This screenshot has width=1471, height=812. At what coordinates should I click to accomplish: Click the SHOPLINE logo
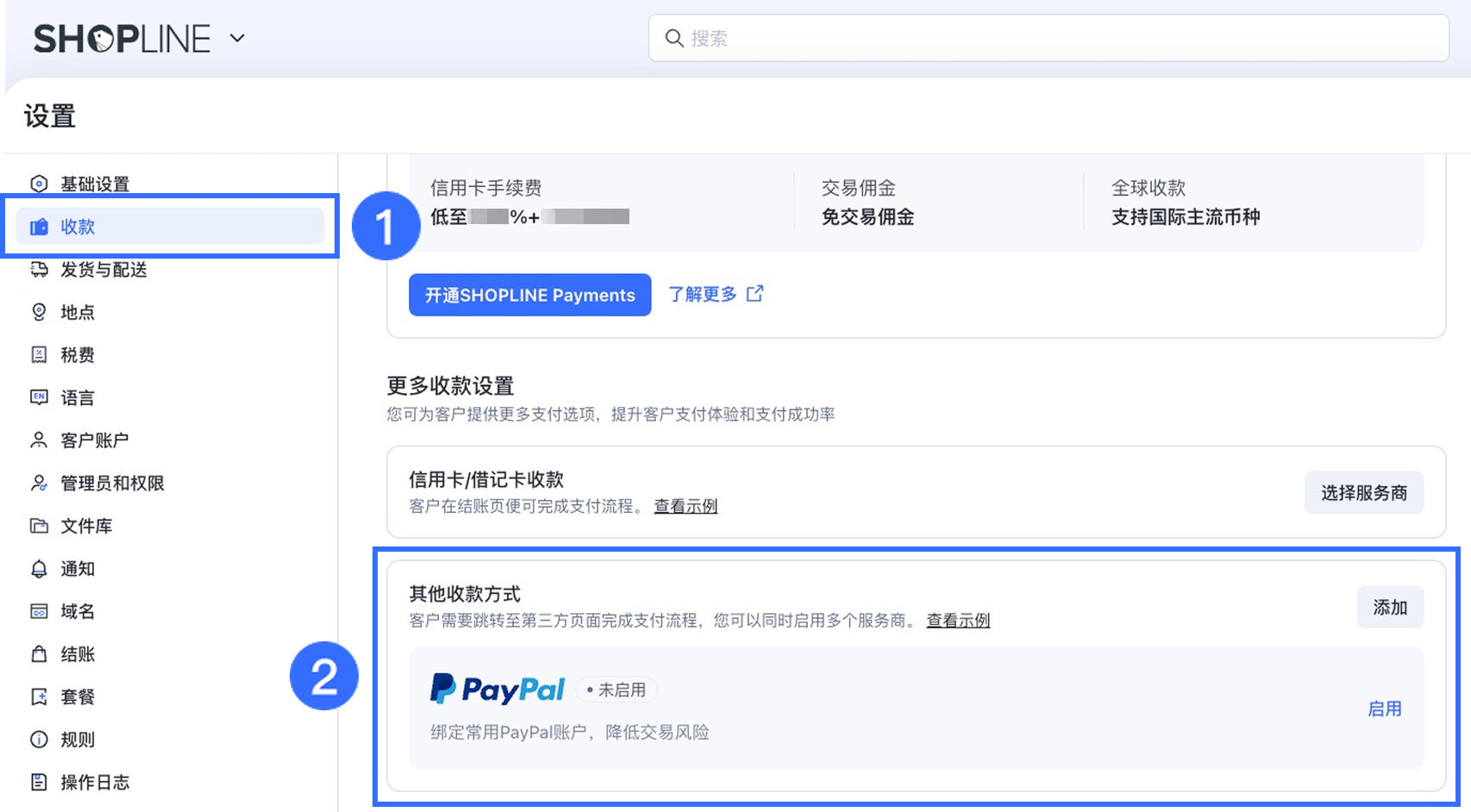122,39
